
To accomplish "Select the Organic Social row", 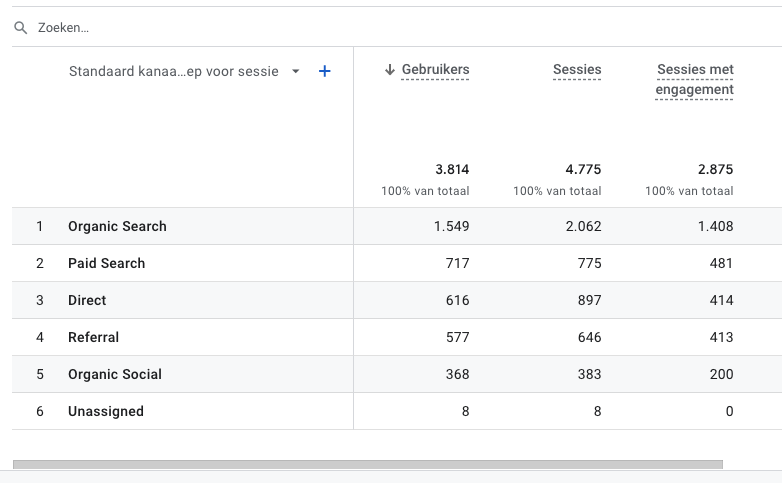I will click(x=114, y=374).
